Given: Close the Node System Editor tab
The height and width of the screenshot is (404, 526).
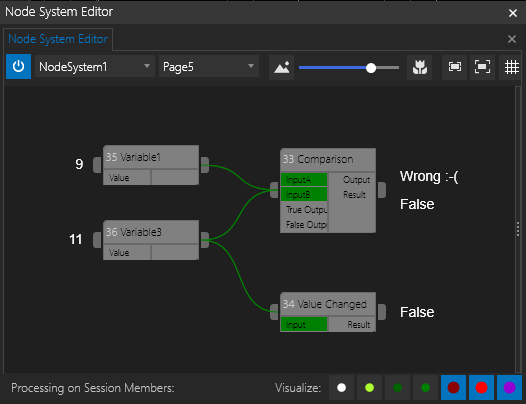Looking at the screenshot, I should point(512,39).
